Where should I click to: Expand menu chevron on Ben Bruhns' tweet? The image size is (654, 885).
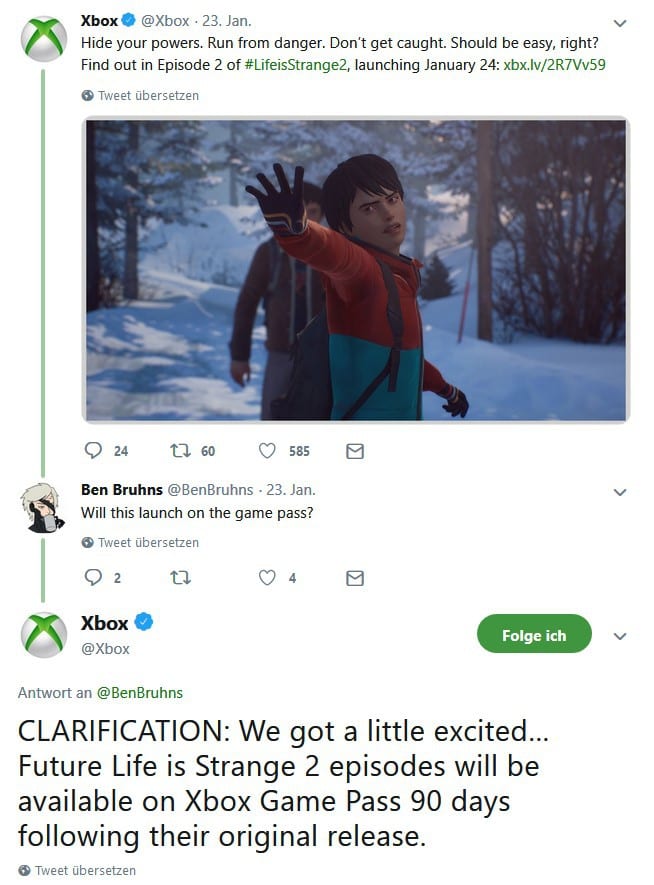coord(620,492)
